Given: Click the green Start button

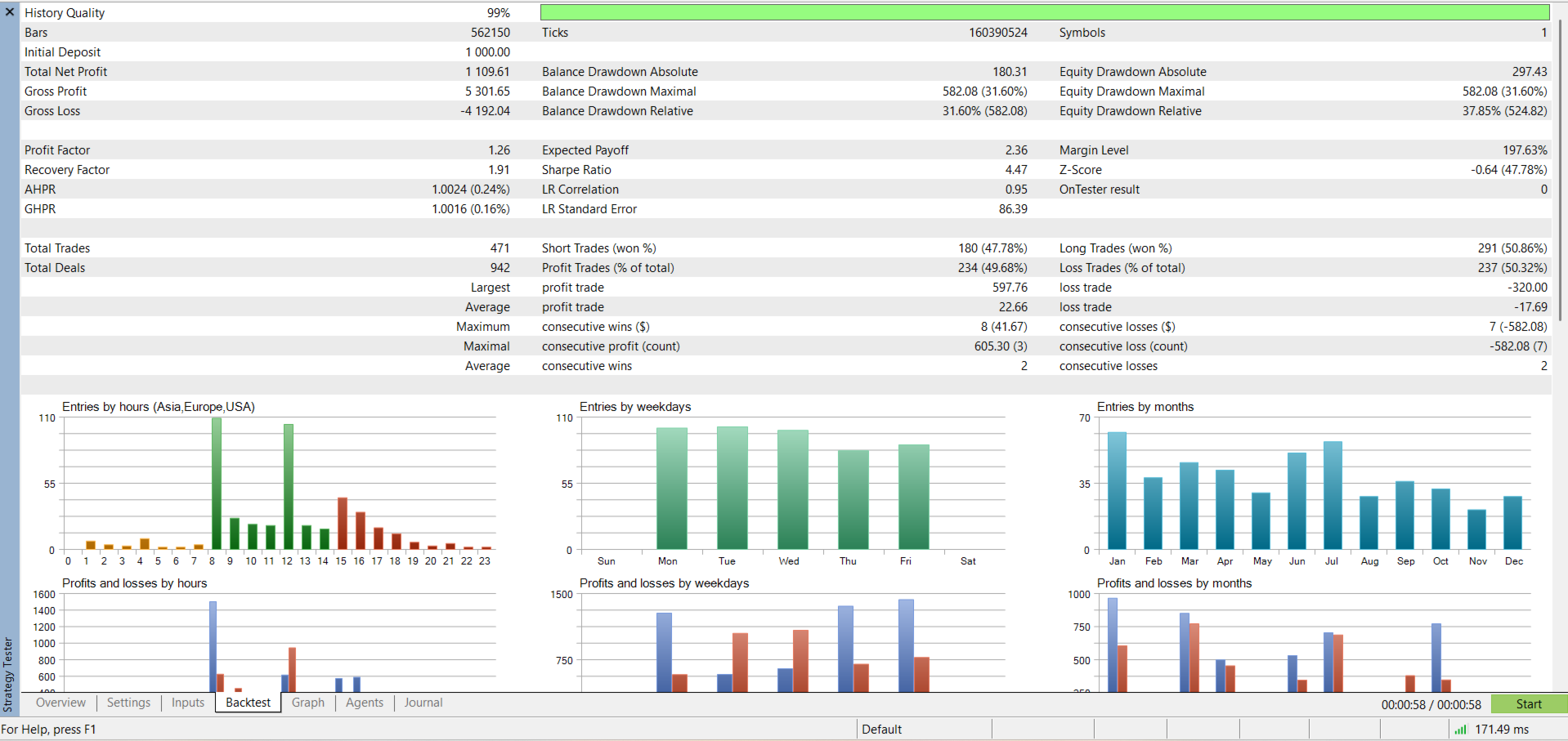Looking at the screenshot, I should click(1529, 704).
